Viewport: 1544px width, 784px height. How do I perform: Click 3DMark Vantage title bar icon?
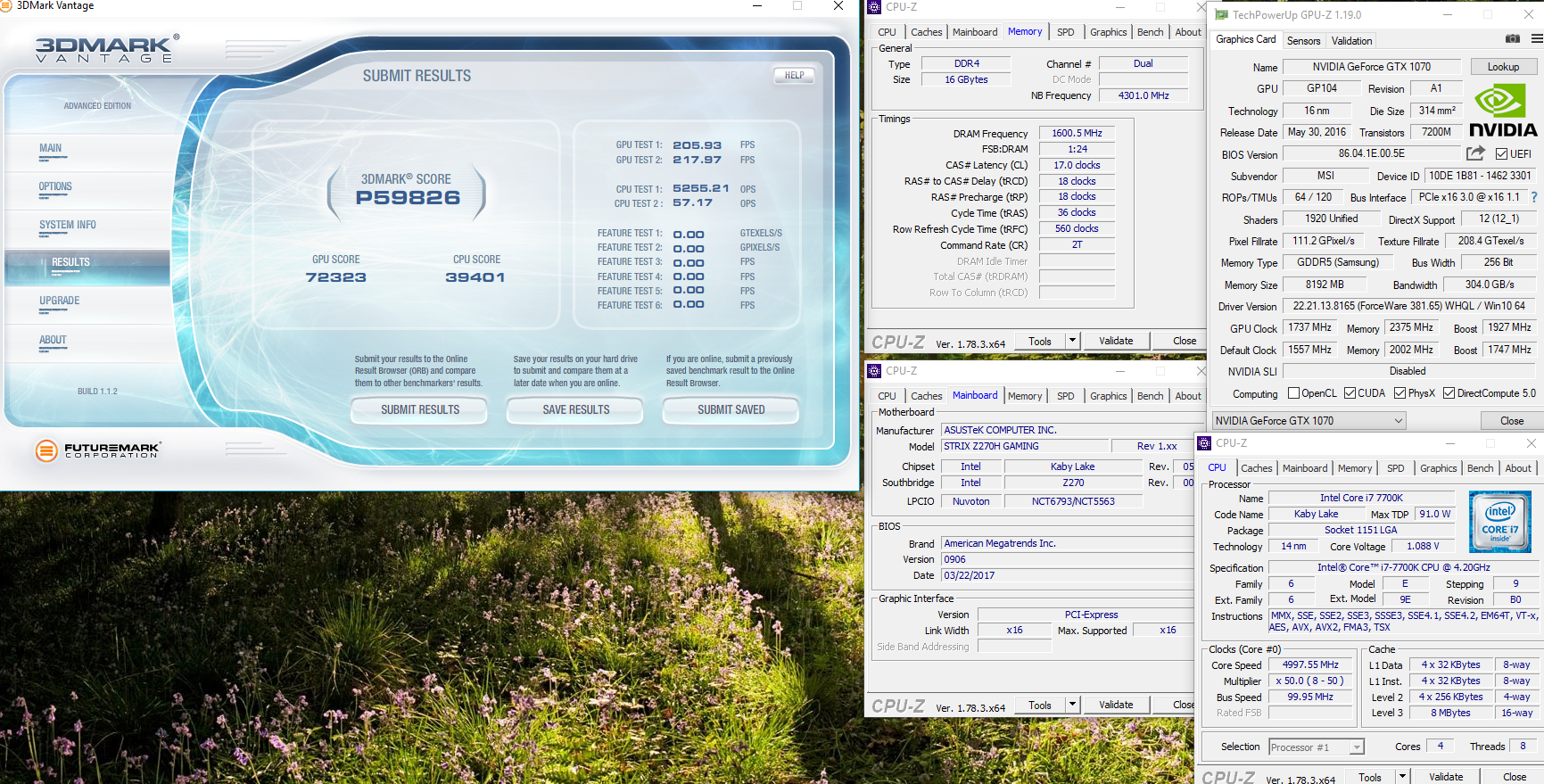click(6, 6)
